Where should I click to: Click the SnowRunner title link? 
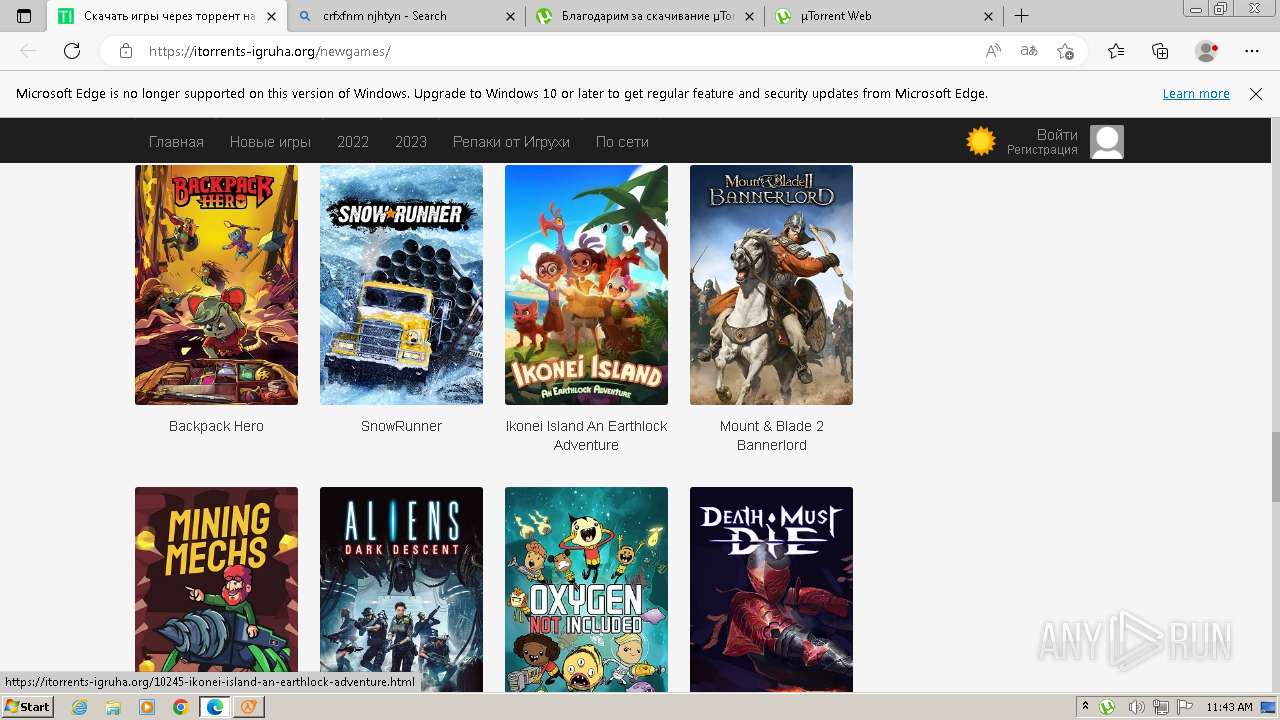tap(401, 426)
